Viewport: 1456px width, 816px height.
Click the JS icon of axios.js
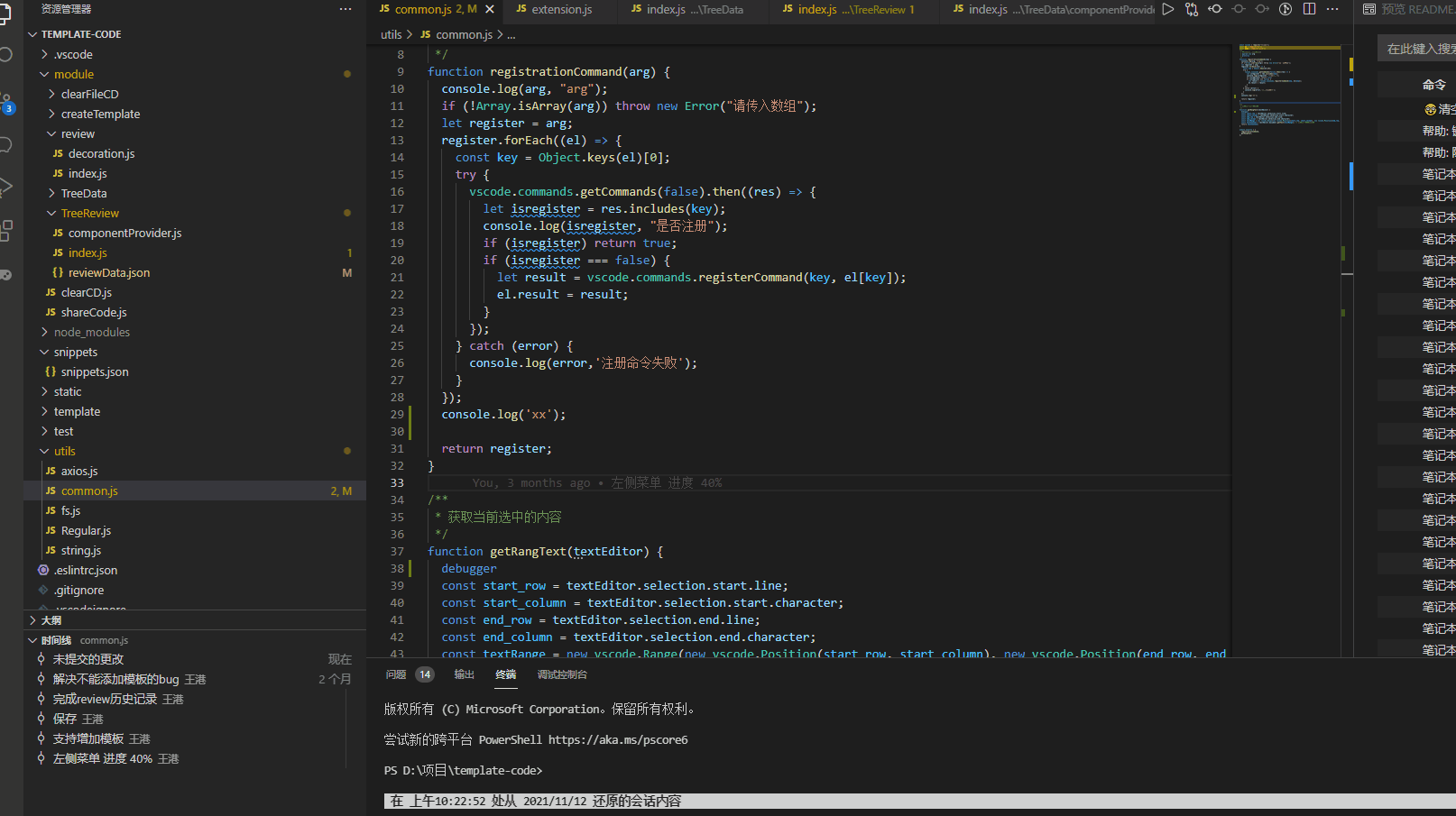tap(51, 471)
